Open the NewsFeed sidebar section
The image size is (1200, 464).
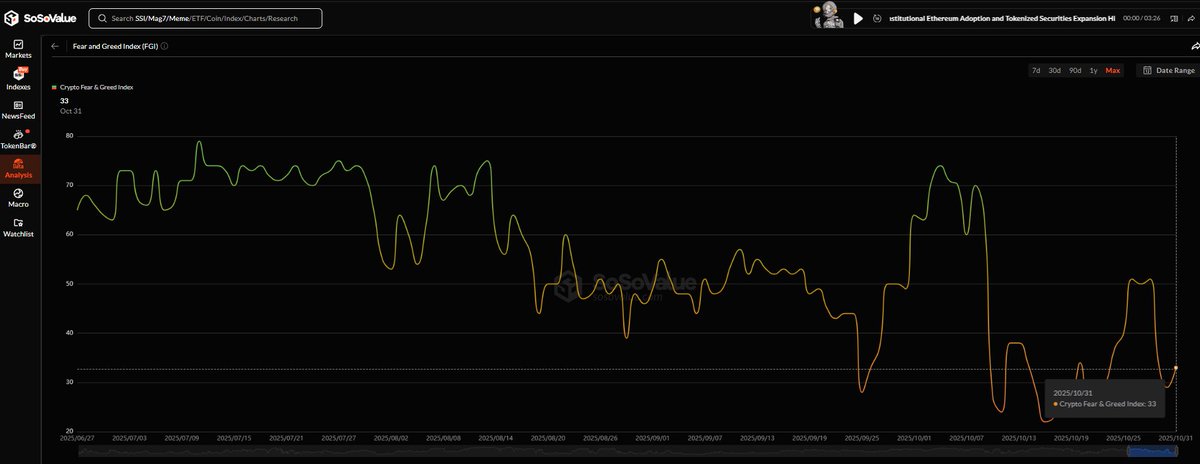pos(19,109)
